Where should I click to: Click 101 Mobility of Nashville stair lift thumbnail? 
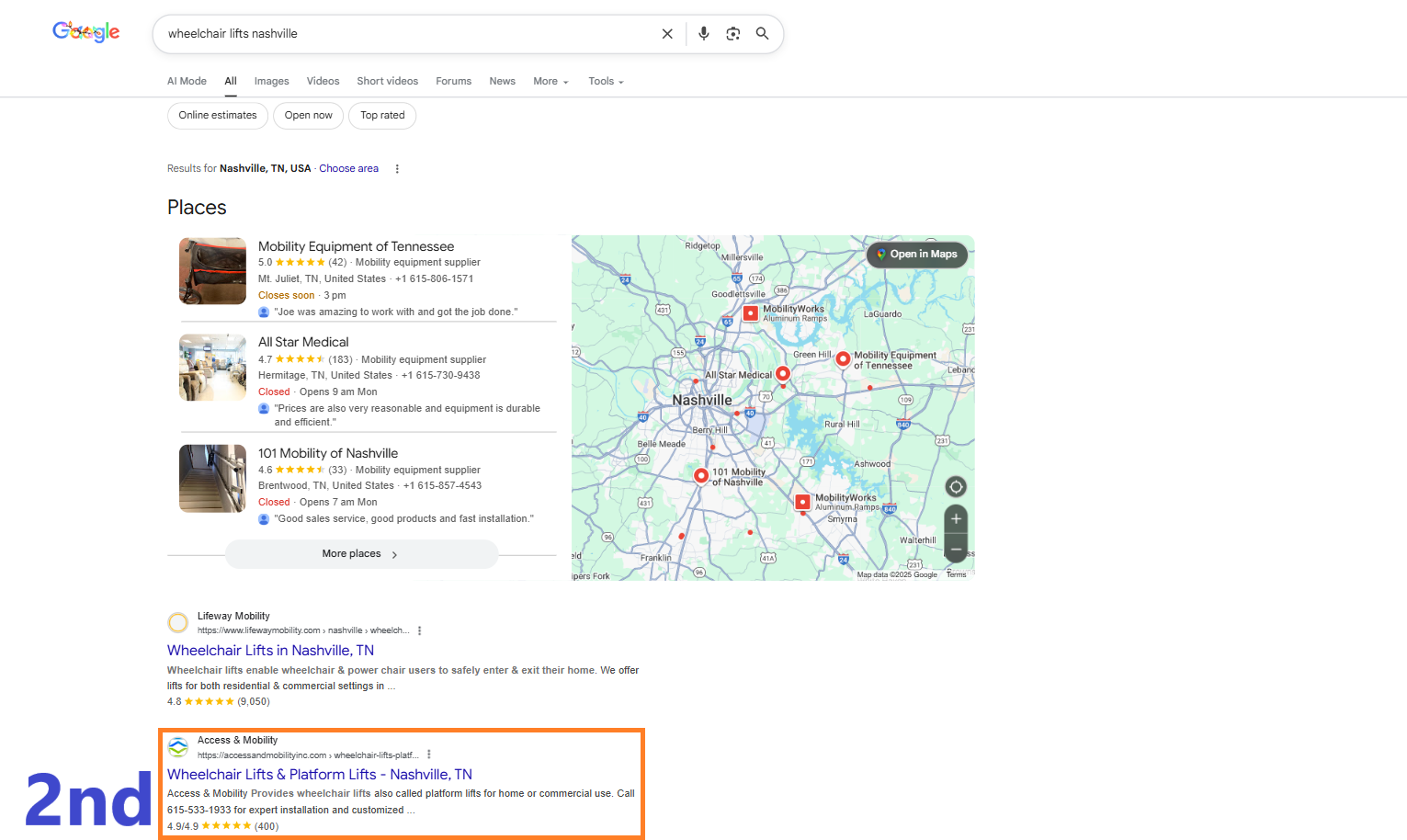(x=212, y=479)
